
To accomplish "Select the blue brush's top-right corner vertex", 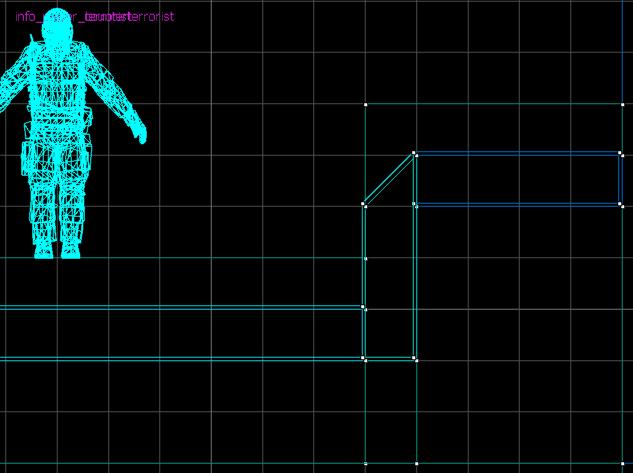I will 621,154.
